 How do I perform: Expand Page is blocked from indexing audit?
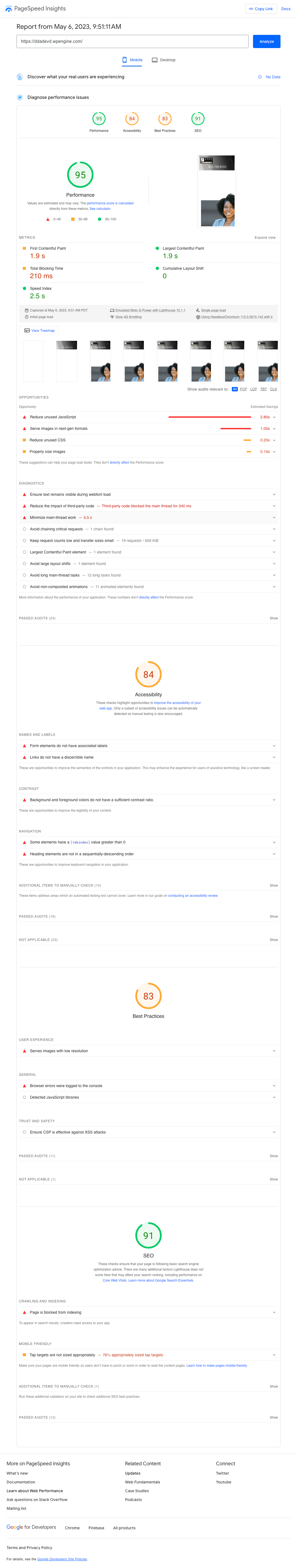coord(148,1312)
